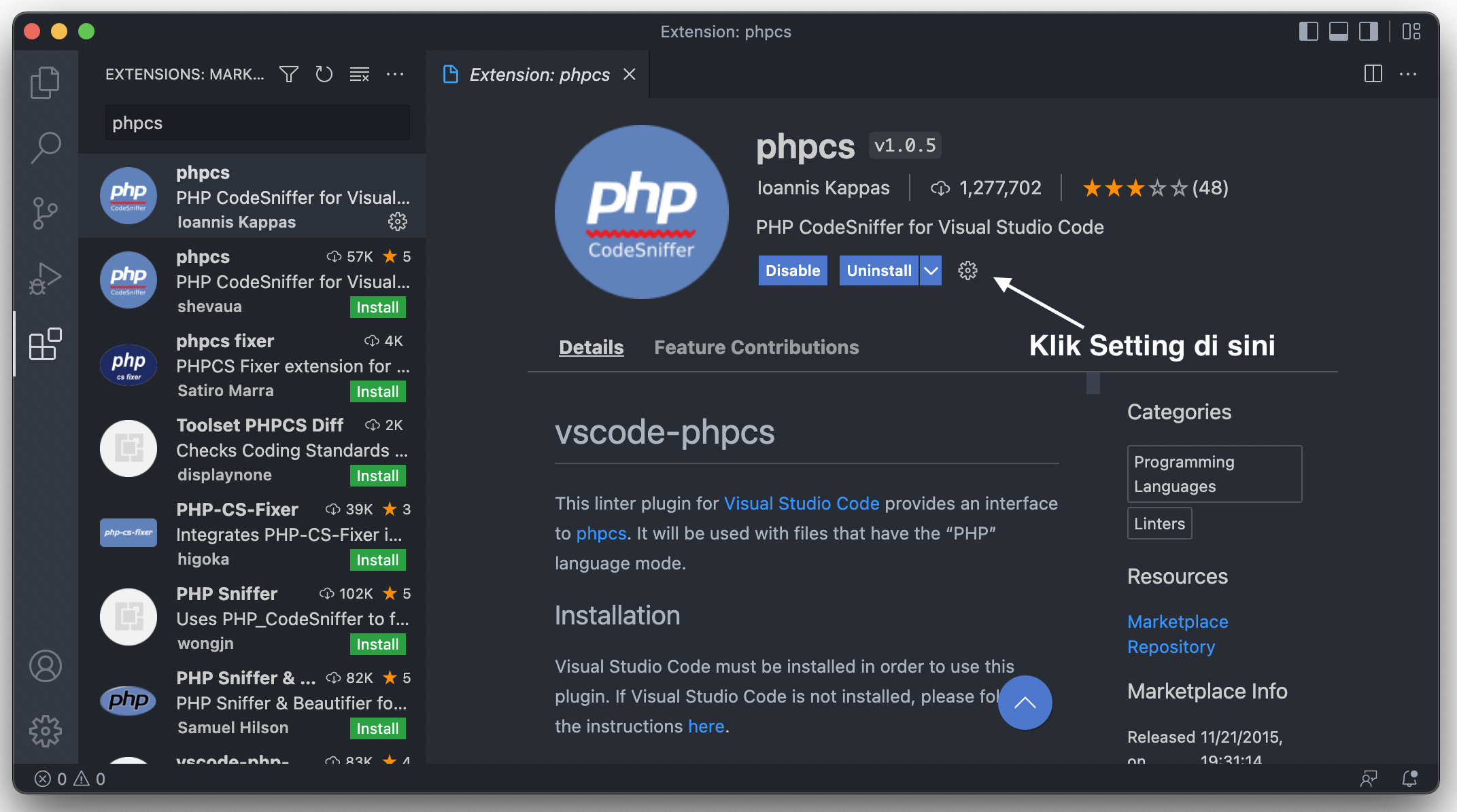1457x812 pixels.
Task: Install Toolset PHPCS Diff
Action: [378, 476]
